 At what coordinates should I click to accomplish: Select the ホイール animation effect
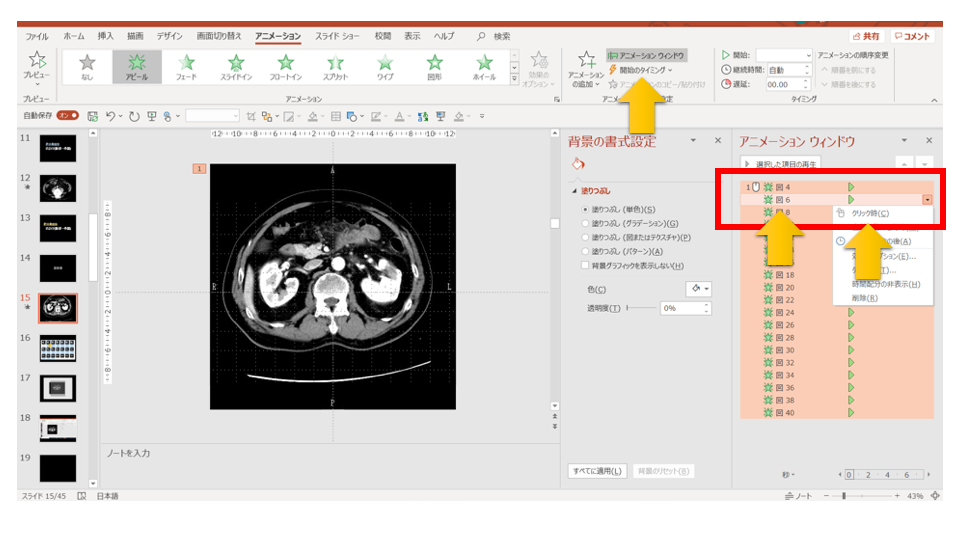click(x=484, y=66)
